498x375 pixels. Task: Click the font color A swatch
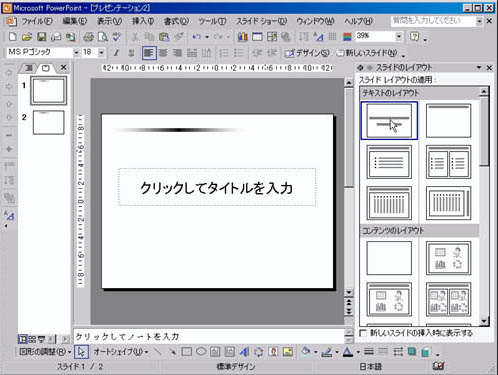click(348, 352)
